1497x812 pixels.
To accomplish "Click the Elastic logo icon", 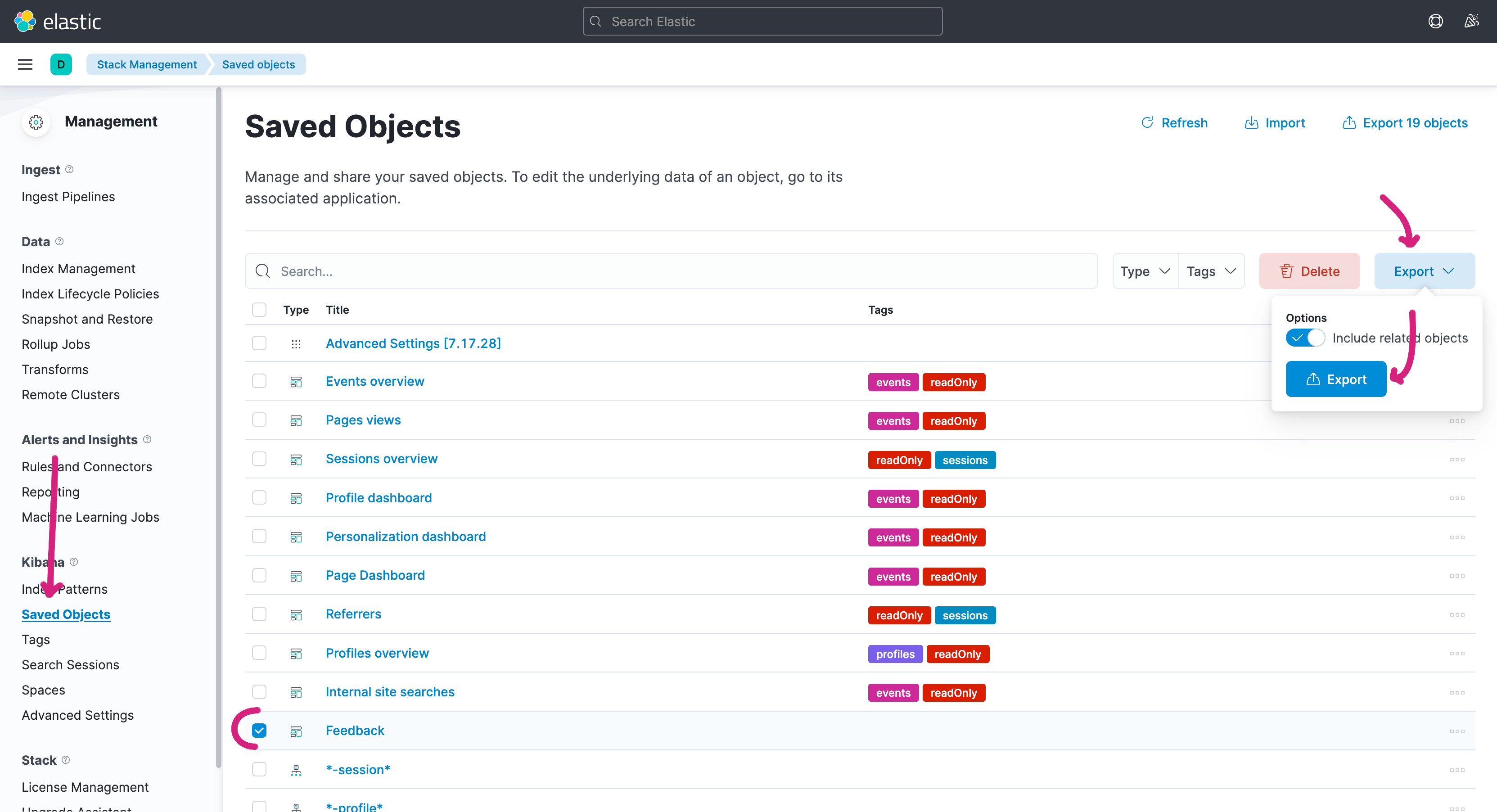I will point(25,22).
